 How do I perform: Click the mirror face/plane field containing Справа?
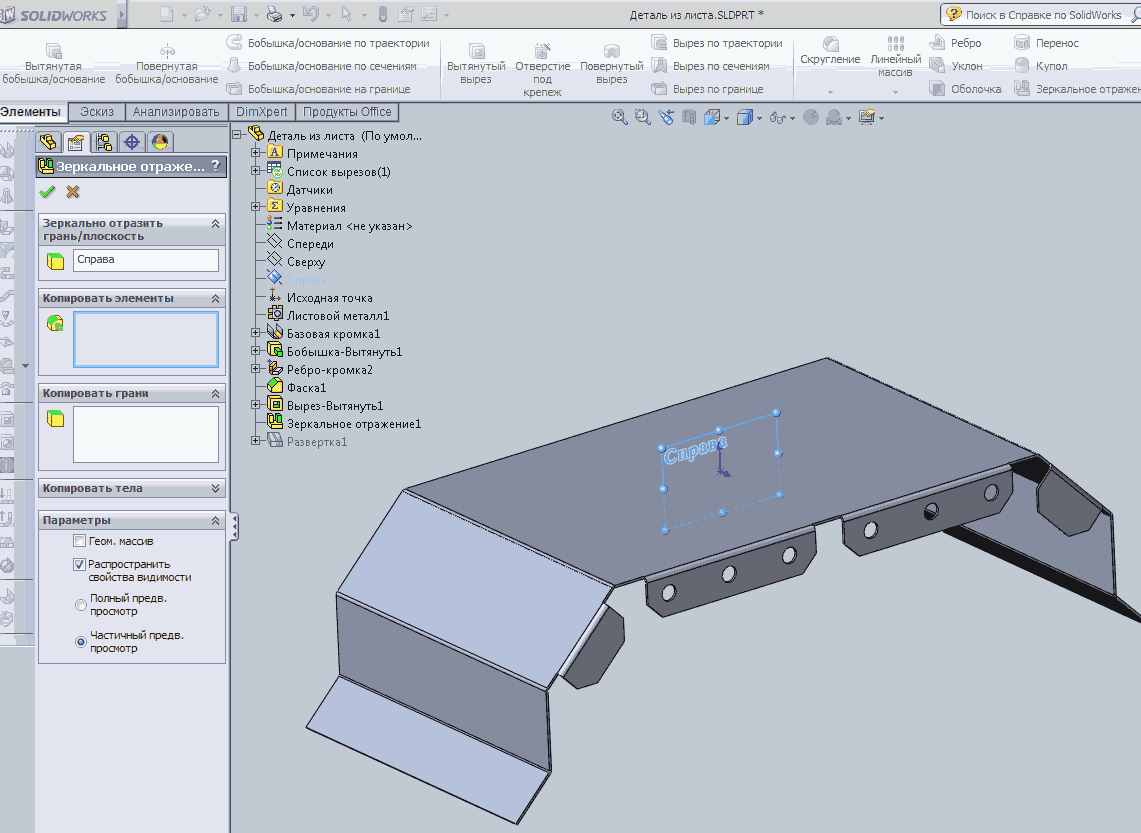coord(146,260)
